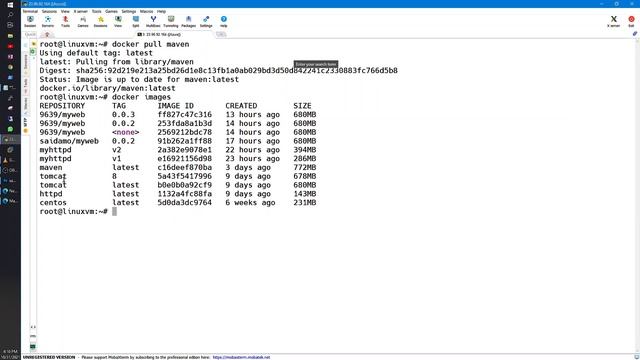This screenshot has height=360, width=640.
Task: Click the Help toolbar icon
Action: point(223,21)
